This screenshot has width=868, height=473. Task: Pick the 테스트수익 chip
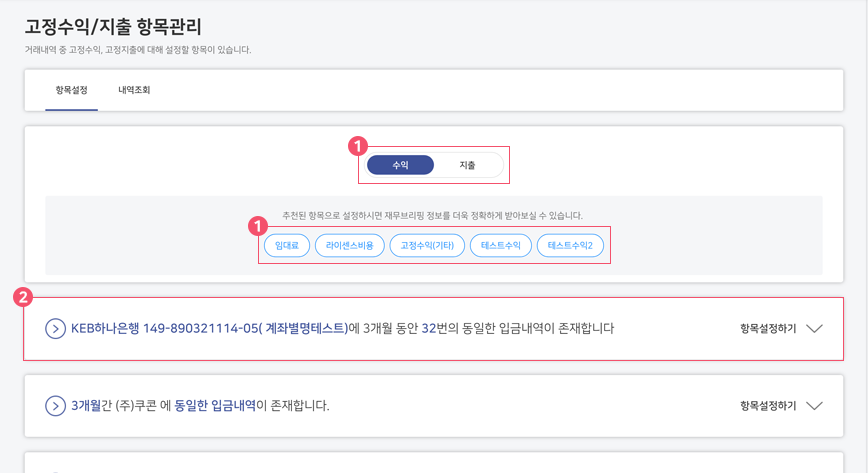click(x=500, y=245)
